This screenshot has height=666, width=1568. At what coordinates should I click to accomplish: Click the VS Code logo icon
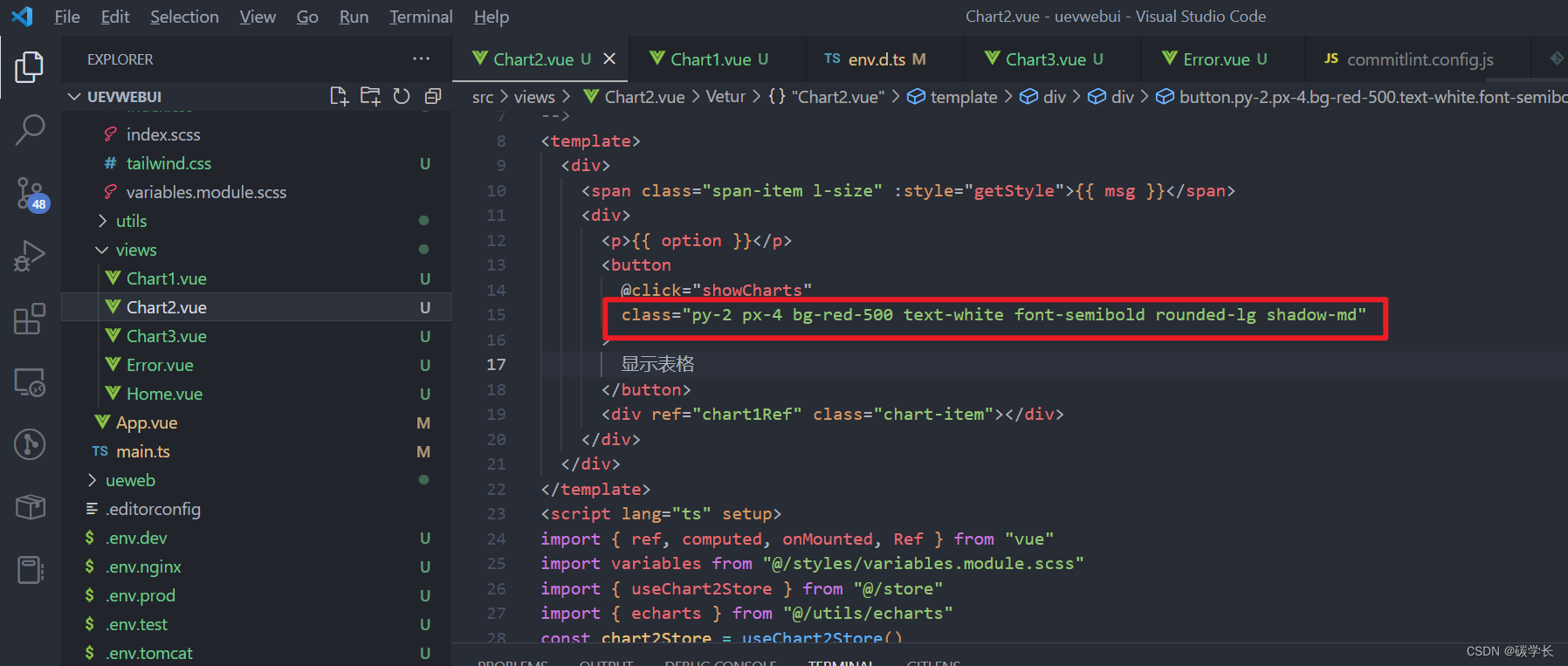pyautogui.click(x=22, y=16)
